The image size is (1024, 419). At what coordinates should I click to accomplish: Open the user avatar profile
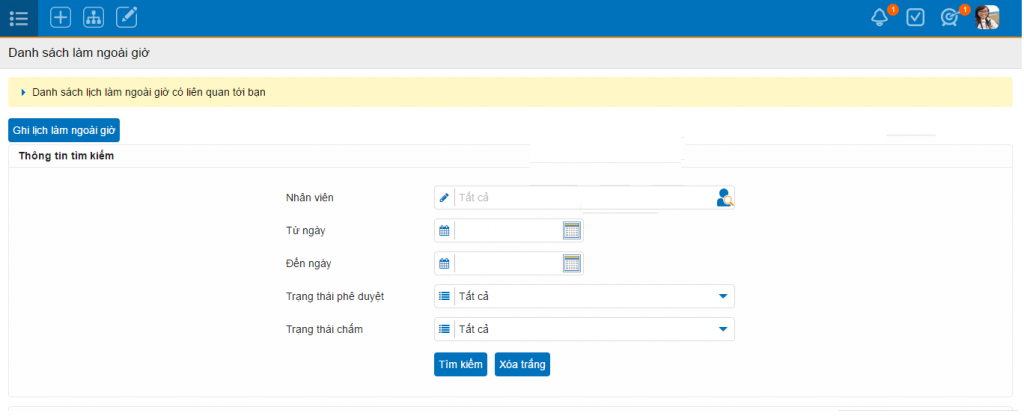(987, 17)
